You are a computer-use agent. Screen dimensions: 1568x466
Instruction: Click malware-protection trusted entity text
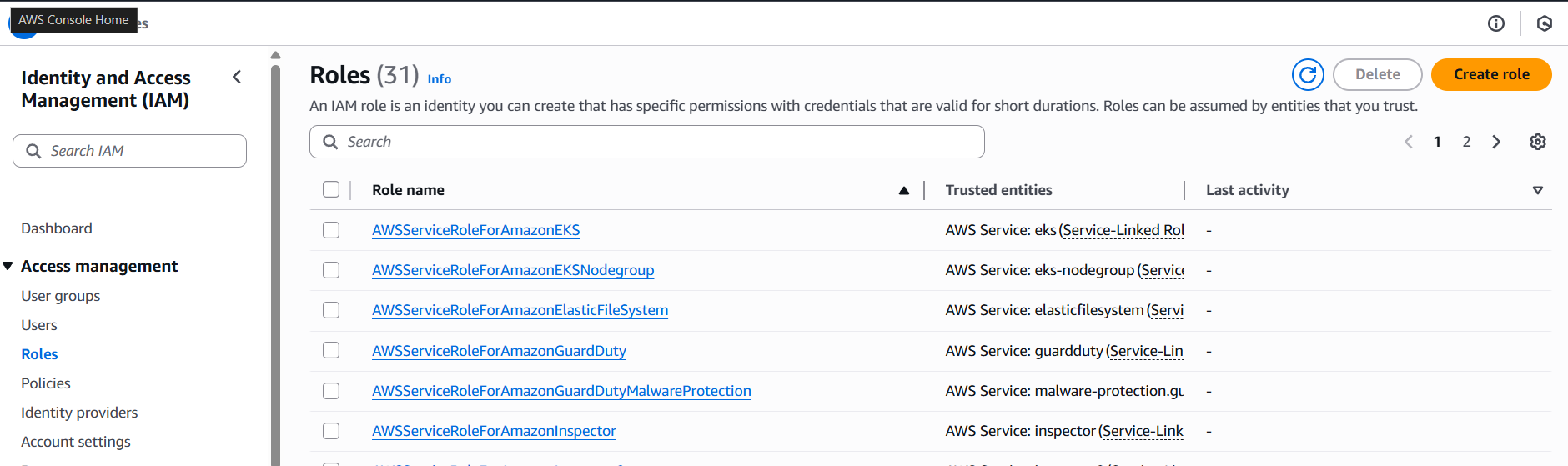(x=1064, y=391)
